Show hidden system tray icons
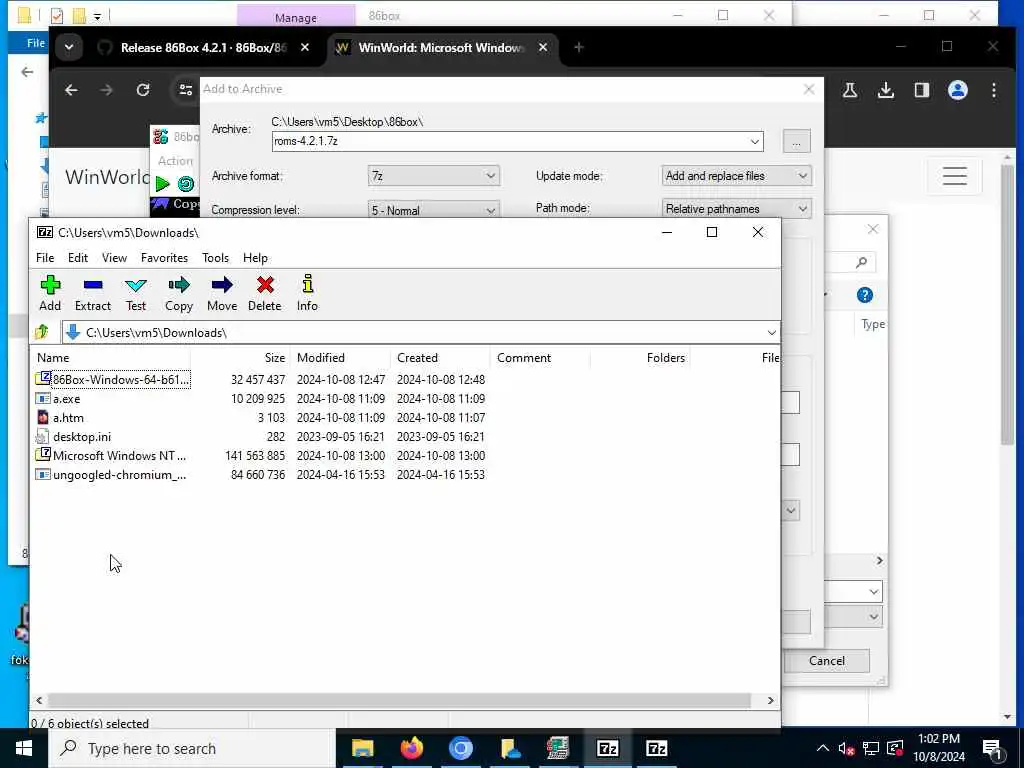Viewport: 1024px width, 768px height. tap(822, 748)
